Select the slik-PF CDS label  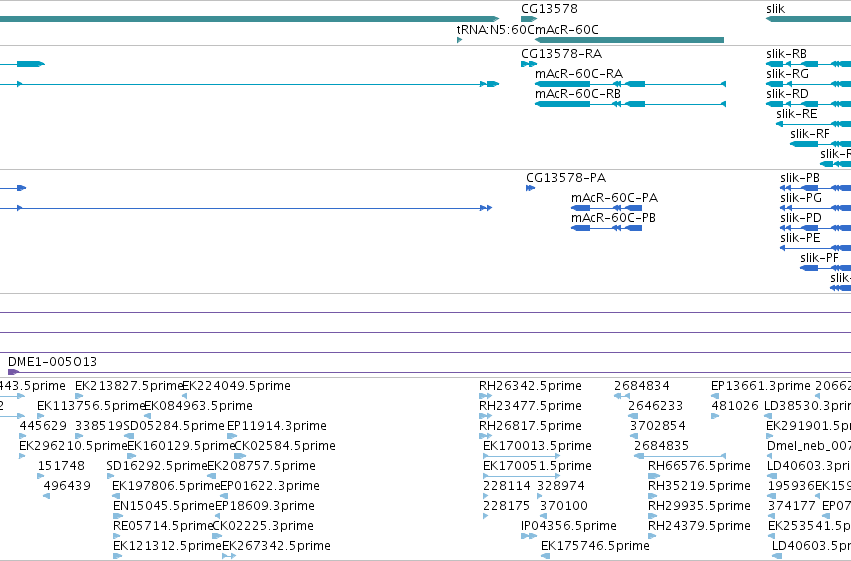coord(820,258)
